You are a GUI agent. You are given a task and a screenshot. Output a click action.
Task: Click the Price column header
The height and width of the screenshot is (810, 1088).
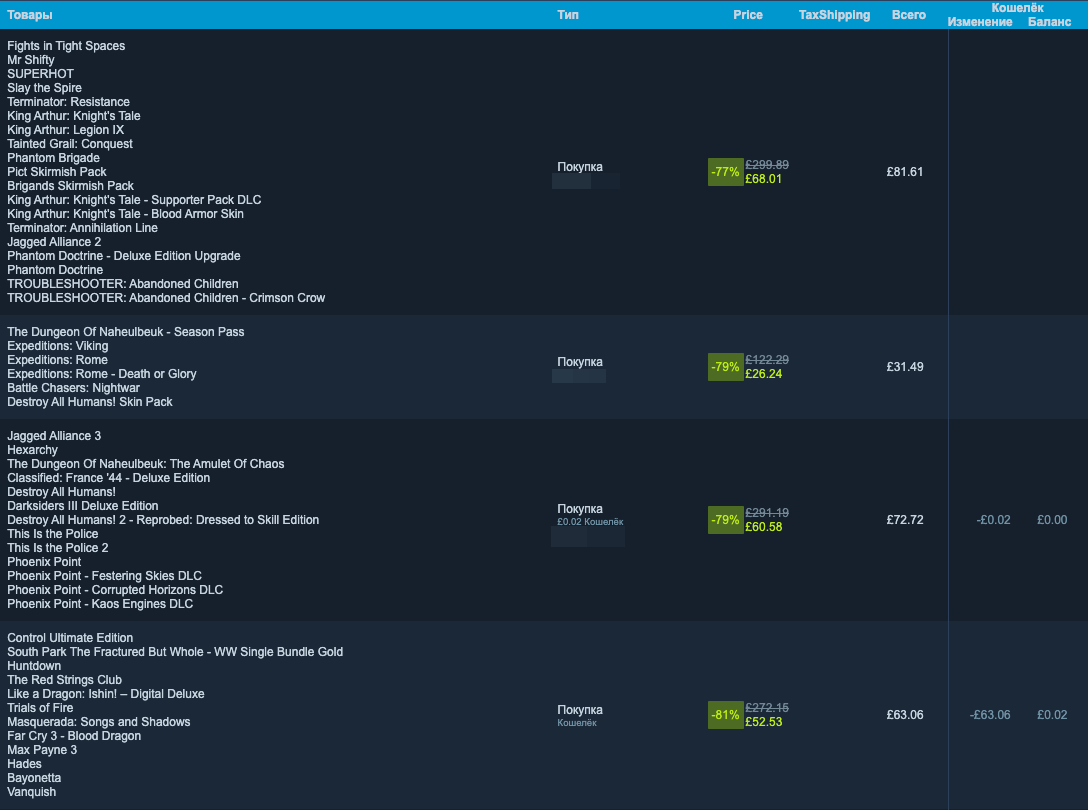pos(747,15)
